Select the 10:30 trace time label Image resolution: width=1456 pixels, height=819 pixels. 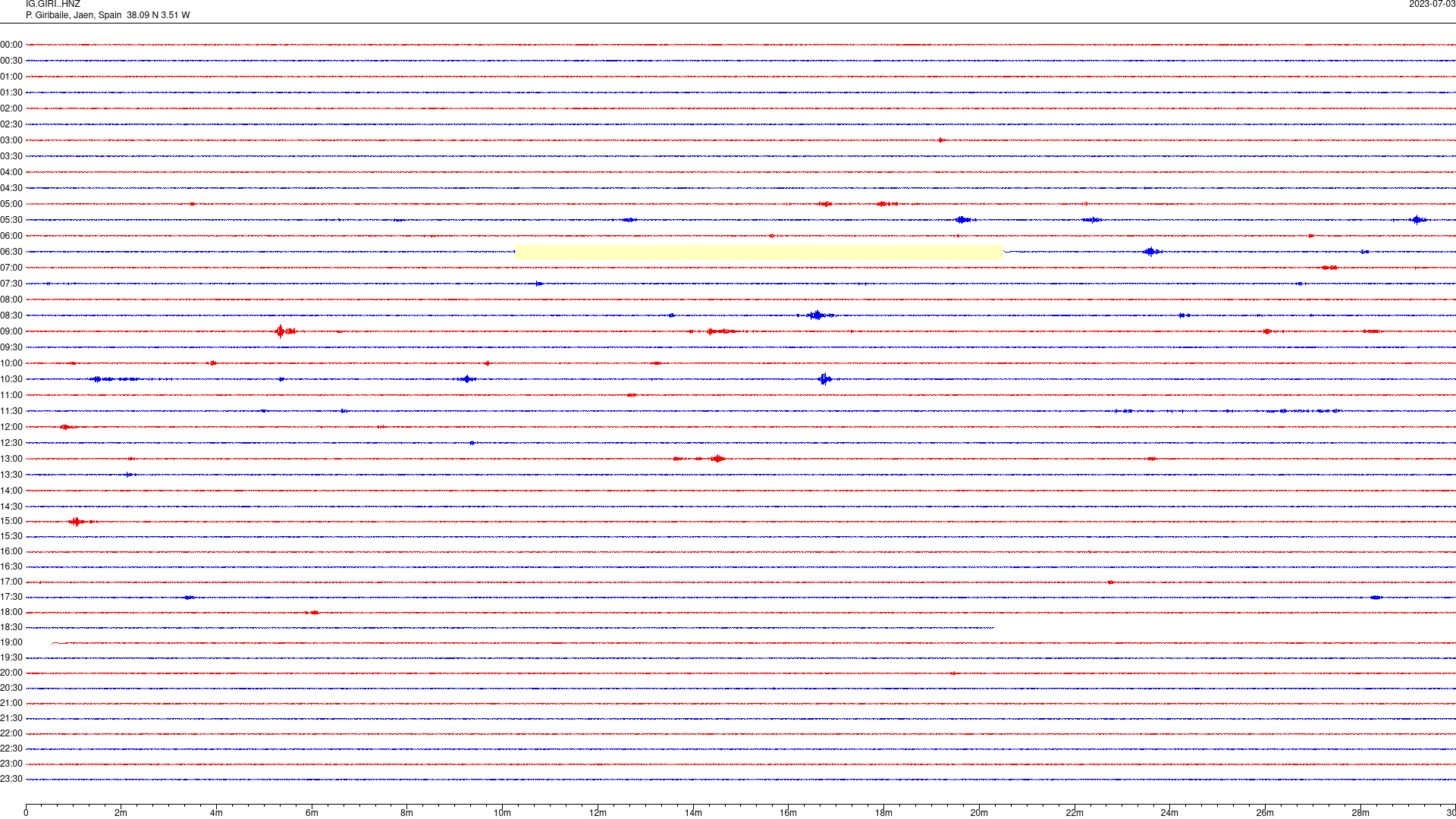point(11,379)
